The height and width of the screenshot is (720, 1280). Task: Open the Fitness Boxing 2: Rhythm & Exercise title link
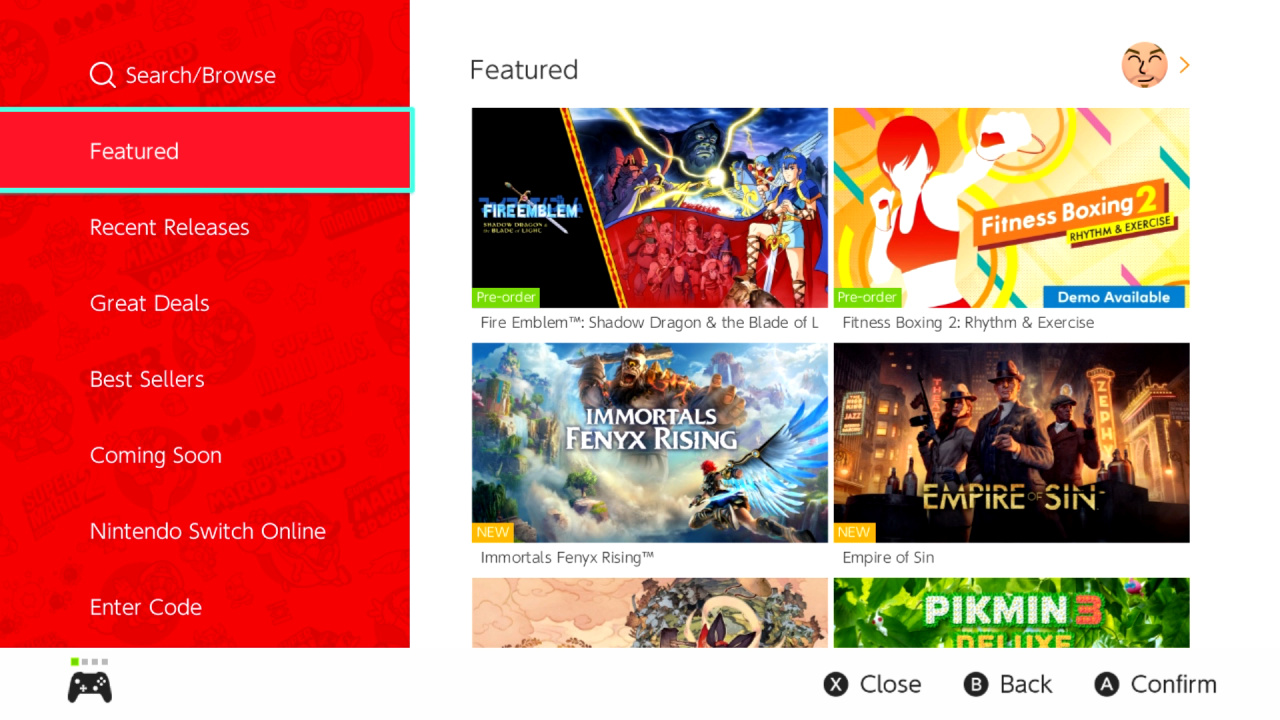click(x=968, y=323)
